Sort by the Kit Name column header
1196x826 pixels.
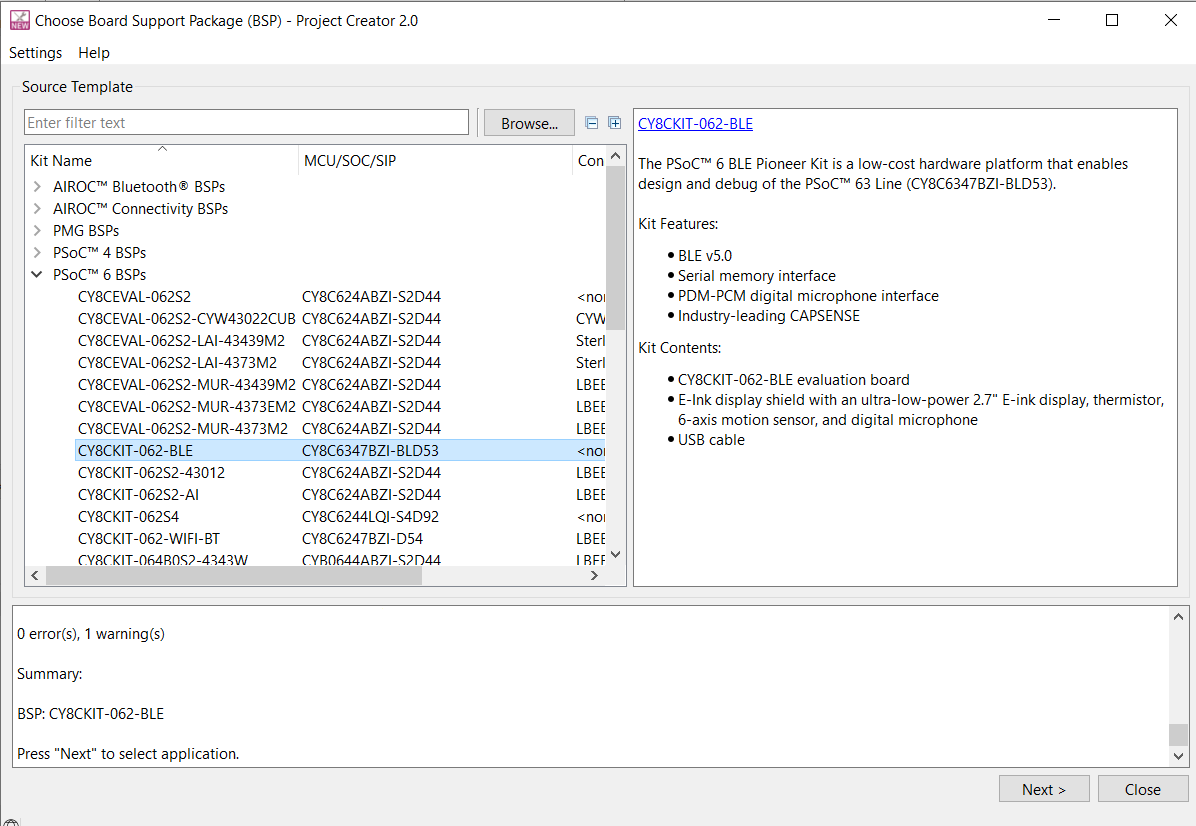(x=162, y=161)
